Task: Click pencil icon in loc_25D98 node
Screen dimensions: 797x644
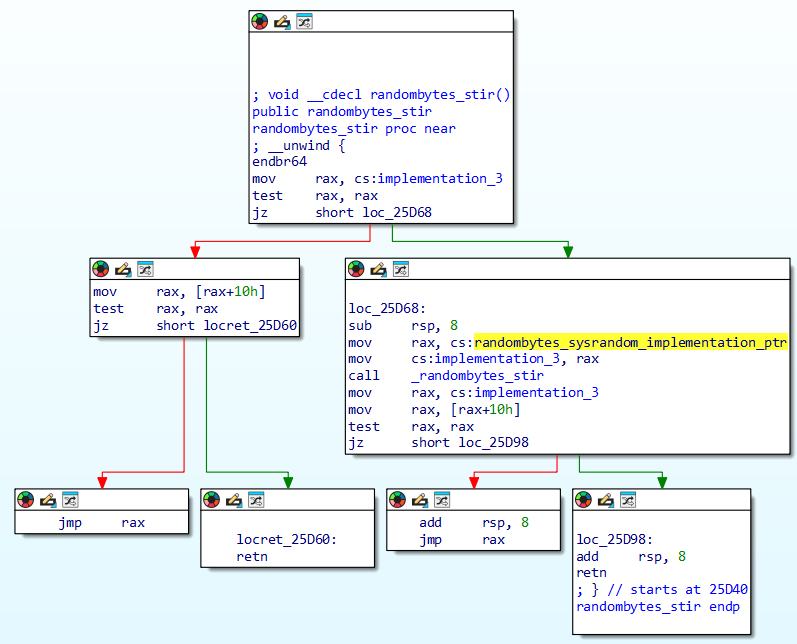Action: [x=606, y=500]
